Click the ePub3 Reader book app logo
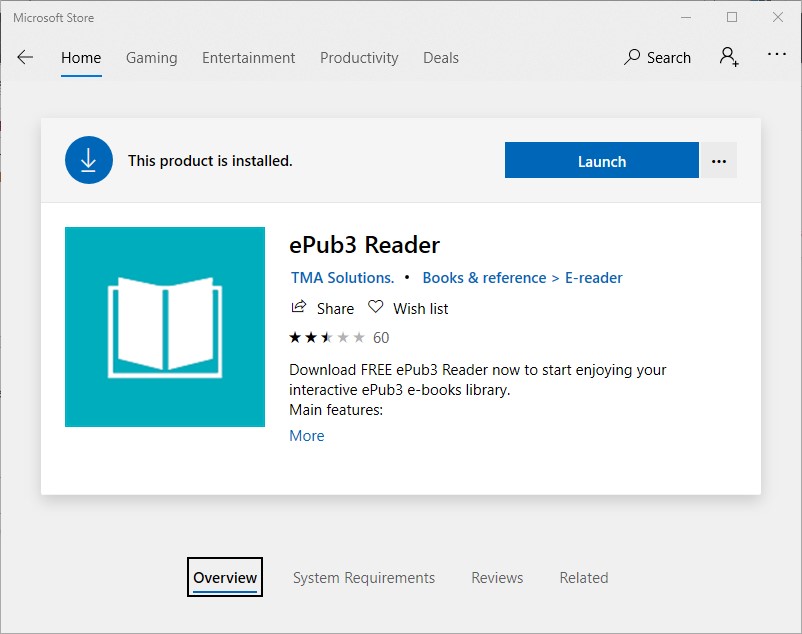This screenshot has width=802, height=634. 165,327
